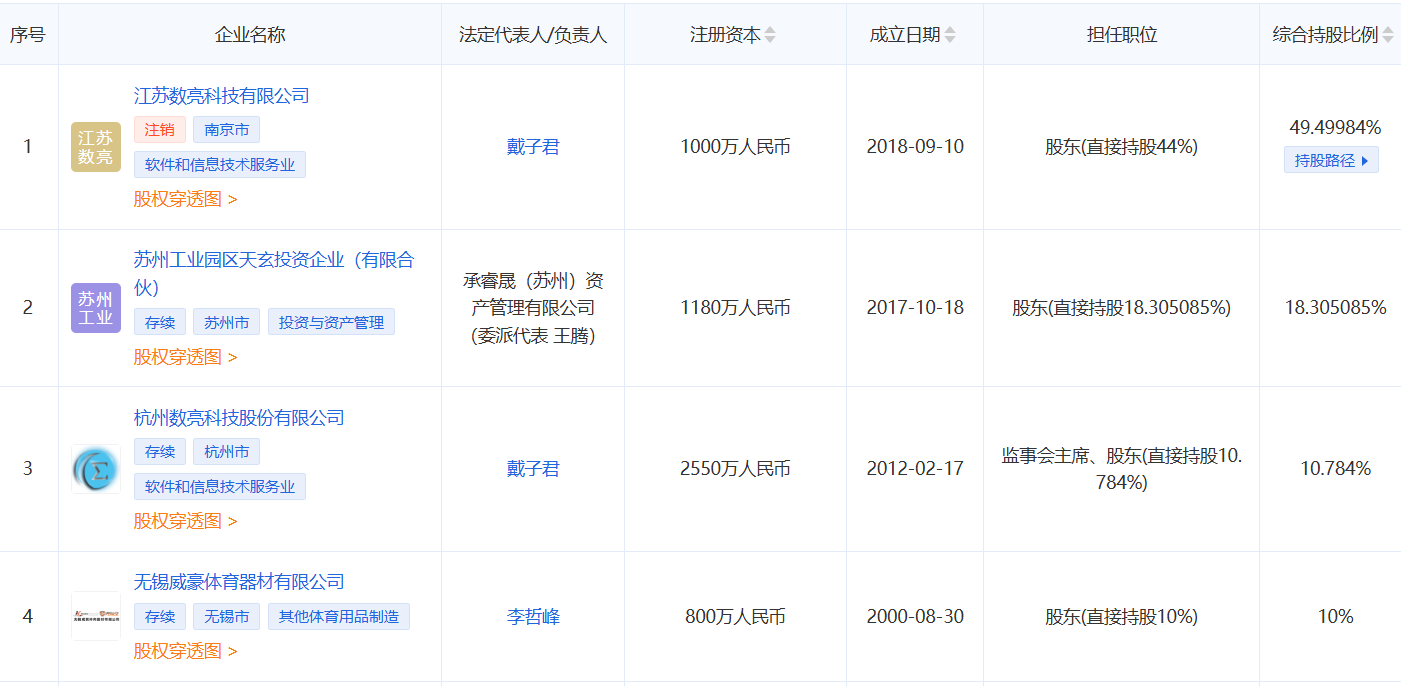The image size is (1401, 686).
Task: Select the 2550万人民币 registered capital cell
Action: pyautogui.click(x=735, y=468)
